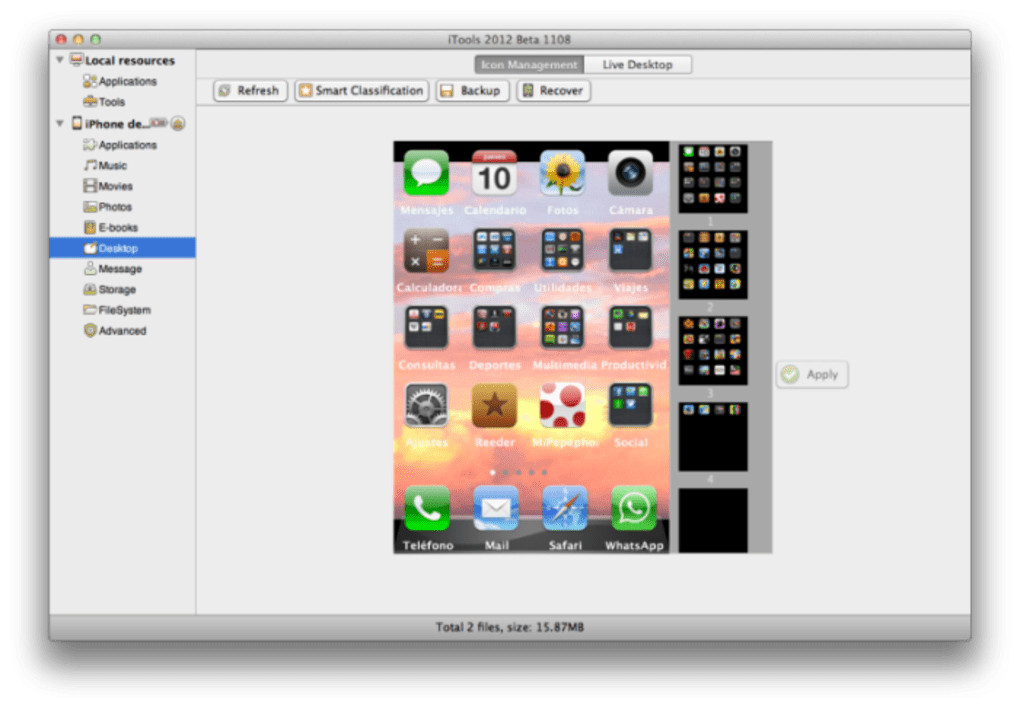Click the Backup button
The width and height of the screenshot is (1020, 708).
point(472,90)
